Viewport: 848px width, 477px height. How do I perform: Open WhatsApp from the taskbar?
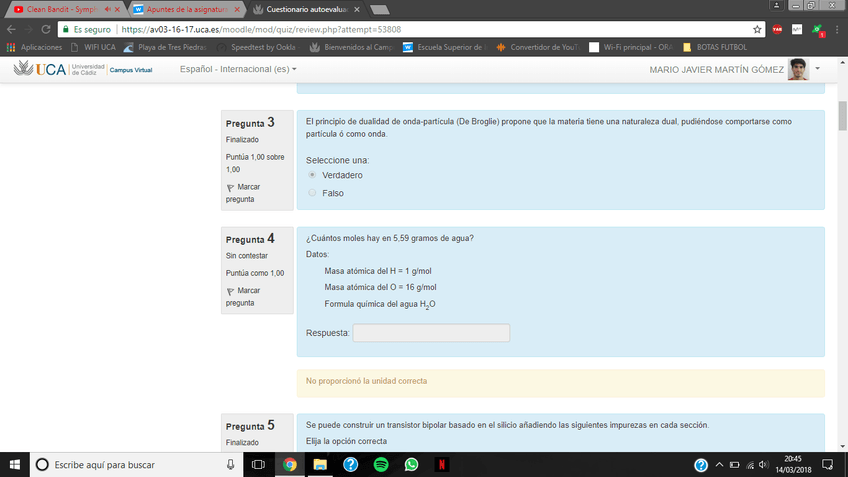click(x=412, y=465)
